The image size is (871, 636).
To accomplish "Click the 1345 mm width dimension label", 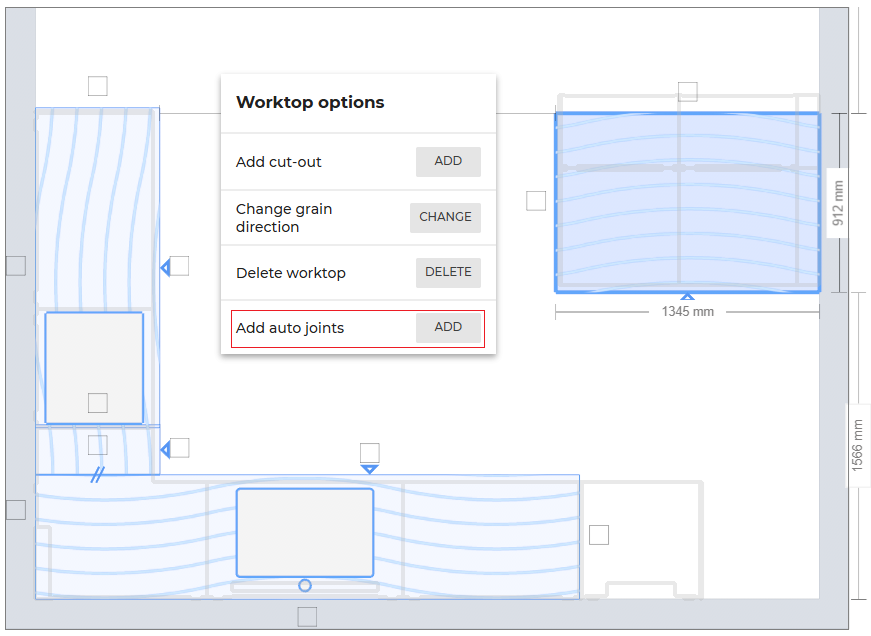I will tap(687, 312).
